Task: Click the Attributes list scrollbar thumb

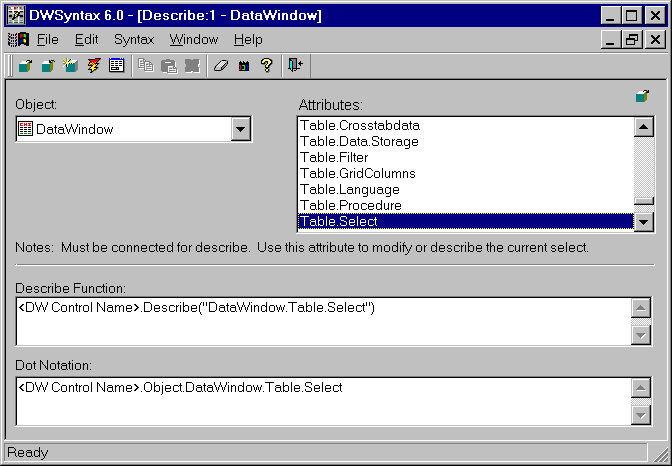Action: click(644, 201)
